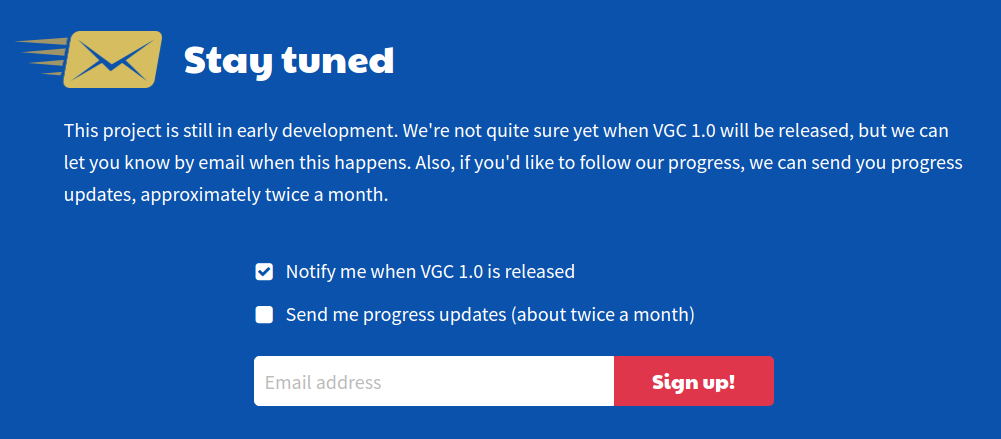Click the red Sign up! button
1001x439 pixels.
(x=694, y=381)
